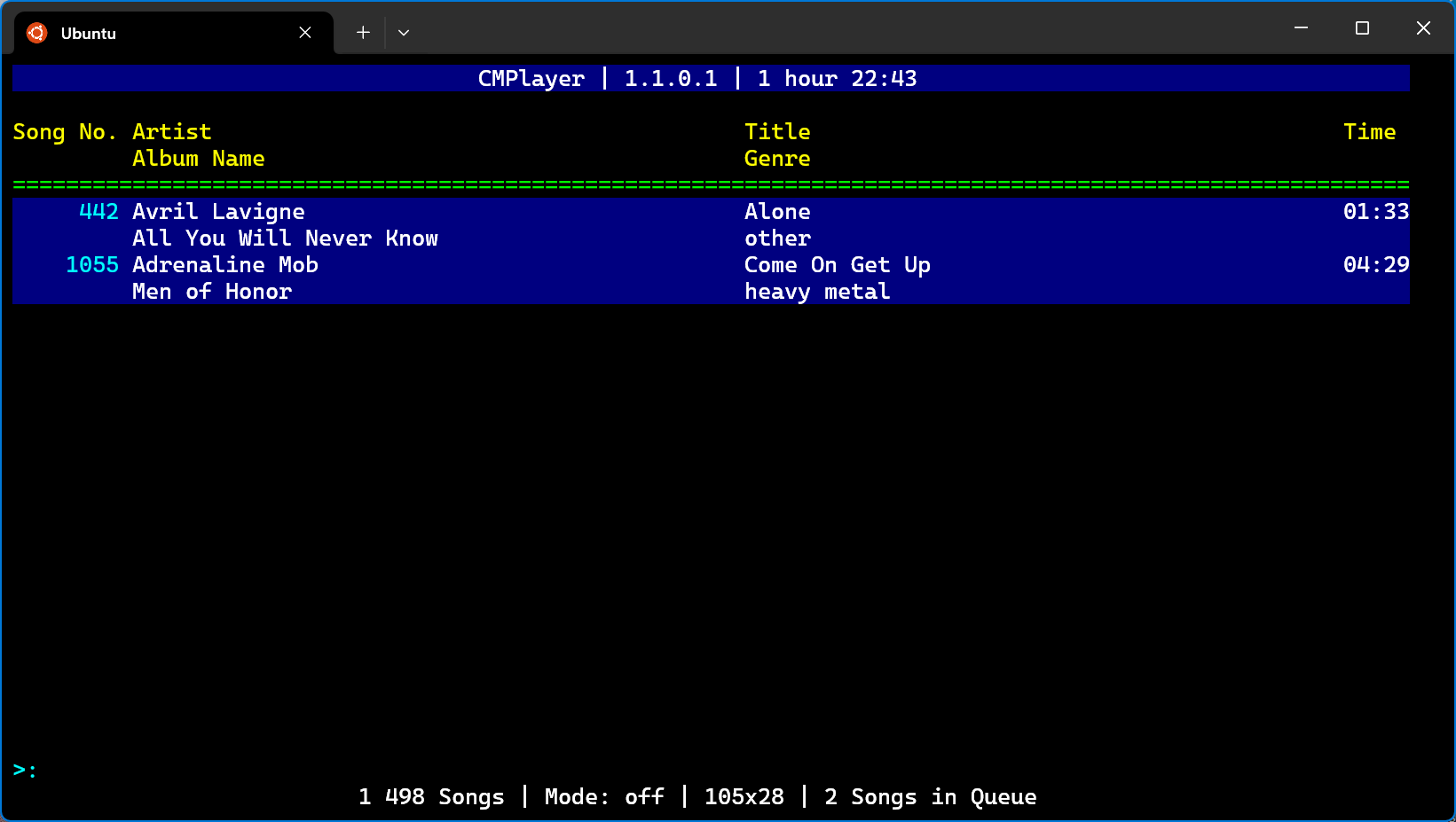
Task: Close the terminal window
Action: pos(1424,28)
